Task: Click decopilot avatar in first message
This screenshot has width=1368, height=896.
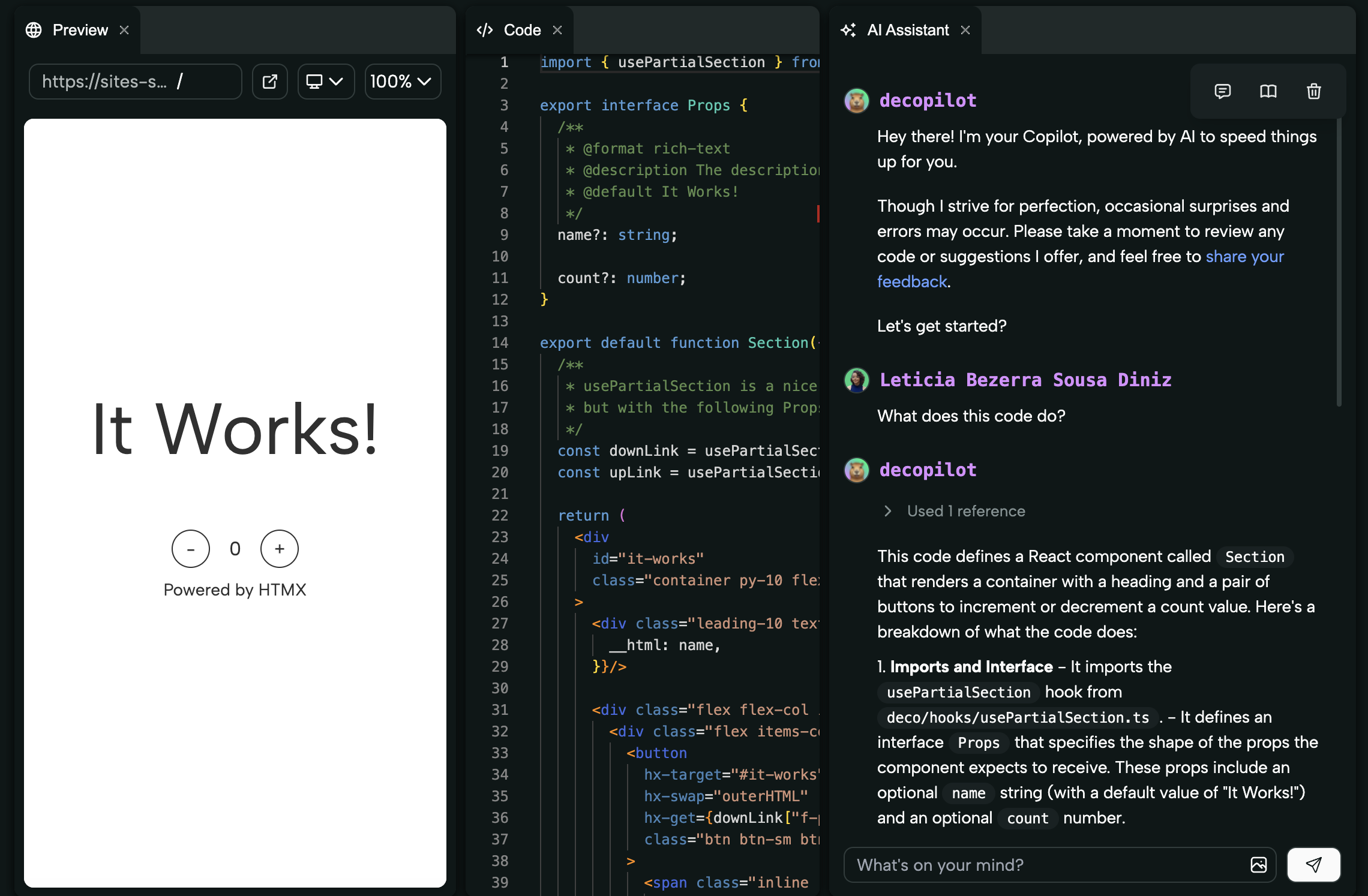Action: [857, 101]
